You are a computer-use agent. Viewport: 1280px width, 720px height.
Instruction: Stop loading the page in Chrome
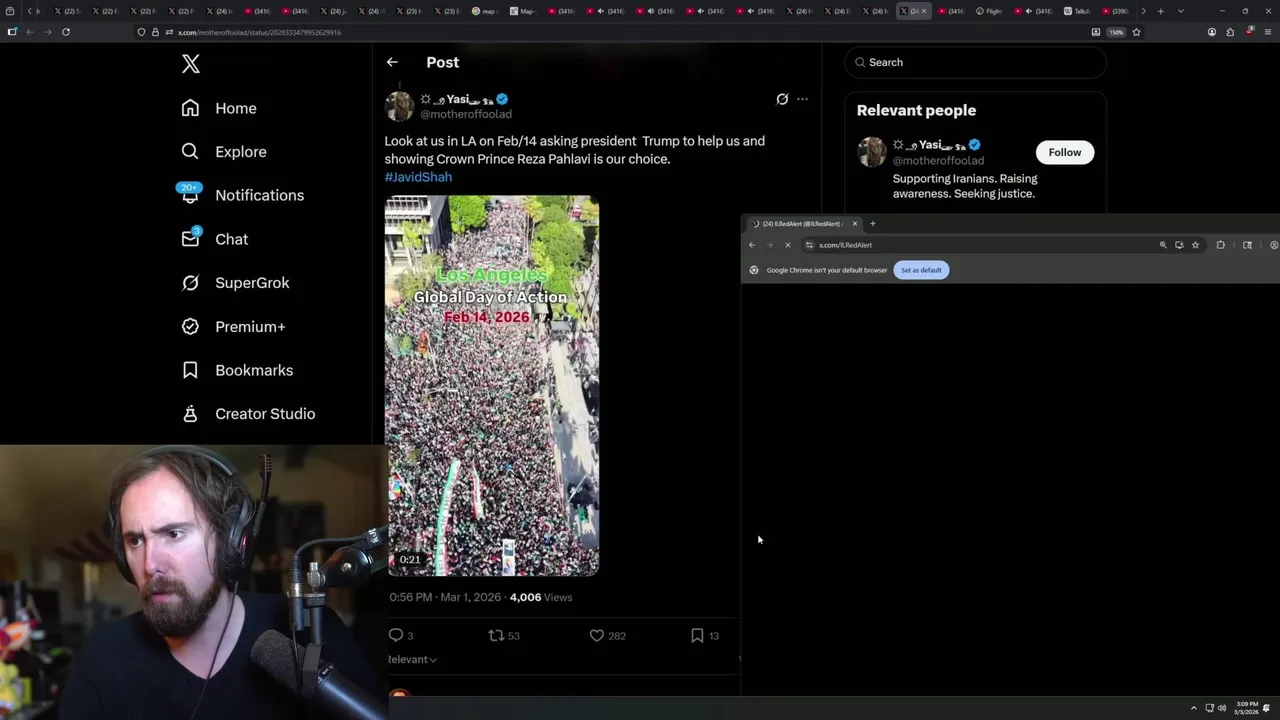(x=787, y=245)
